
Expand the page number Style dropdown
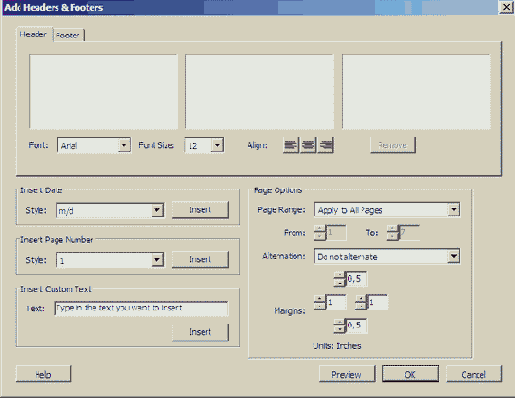[110, 260]
